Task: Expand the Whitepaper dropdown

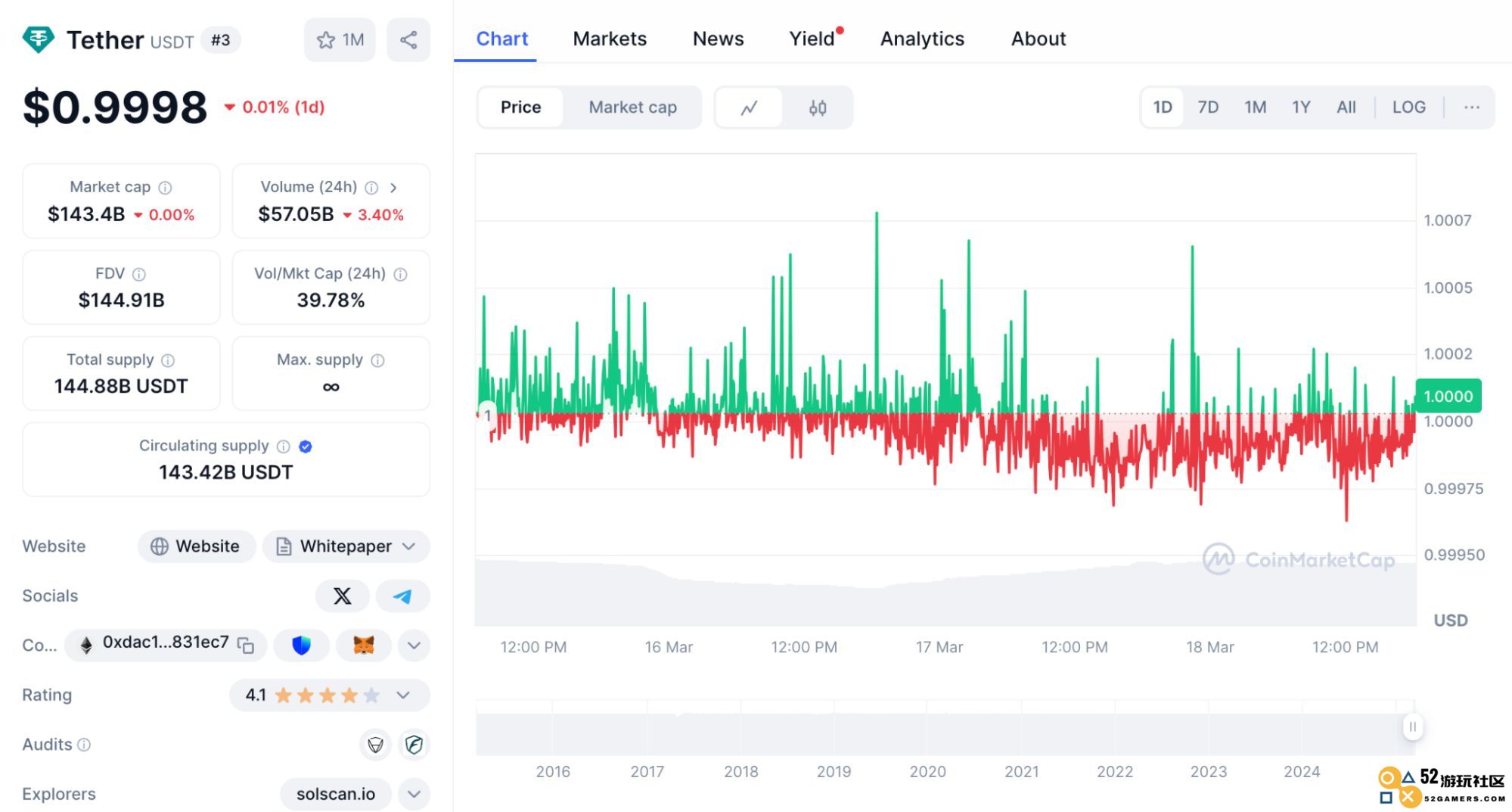Action: [346, 546]
